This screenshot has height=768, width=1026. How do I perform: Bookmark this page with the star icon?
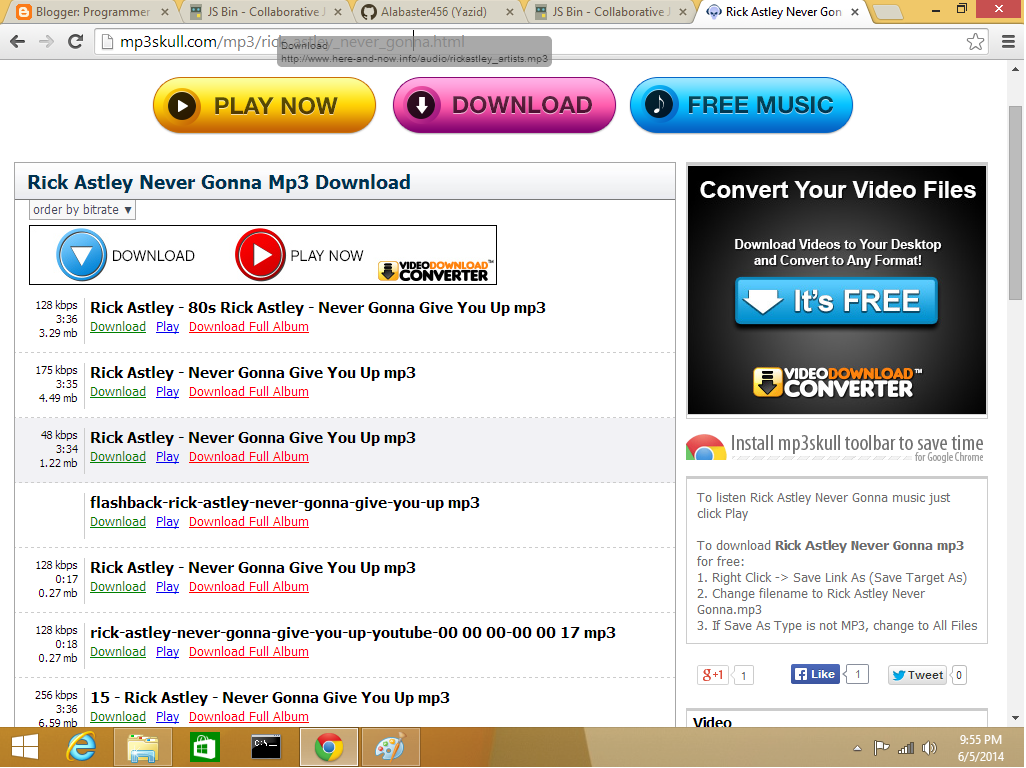975,42
